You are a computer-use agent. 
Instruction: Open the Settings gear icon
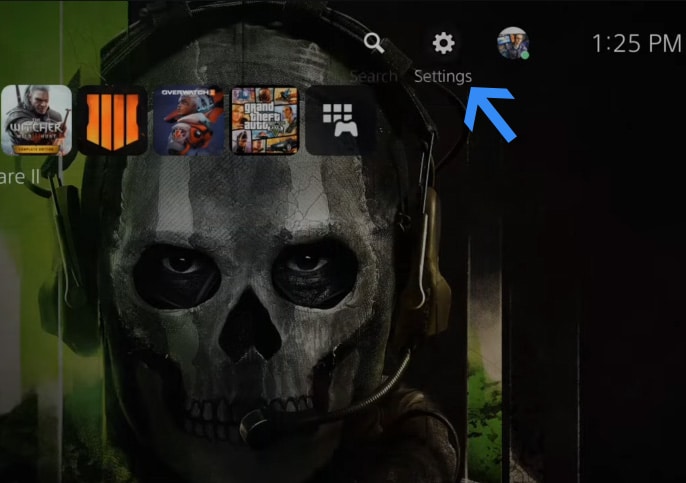point(443,43)
